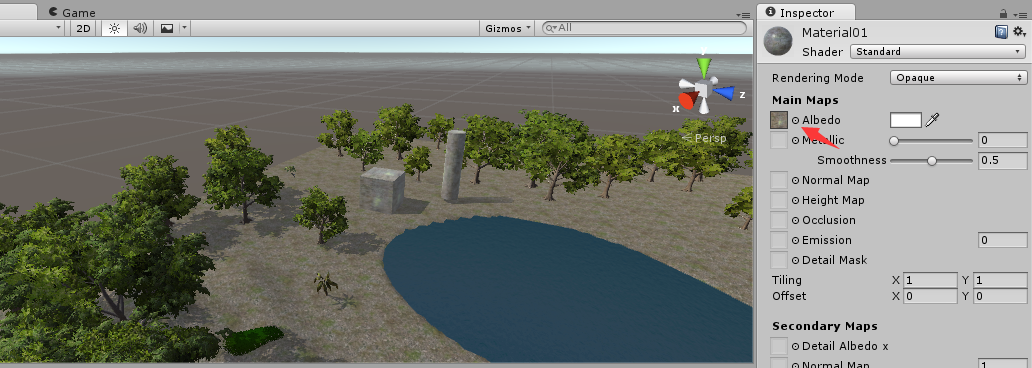Viewport: 1032px width, 368px height.
Task: Toggle scene lighting sun icon
Action: tap(115, 28)
